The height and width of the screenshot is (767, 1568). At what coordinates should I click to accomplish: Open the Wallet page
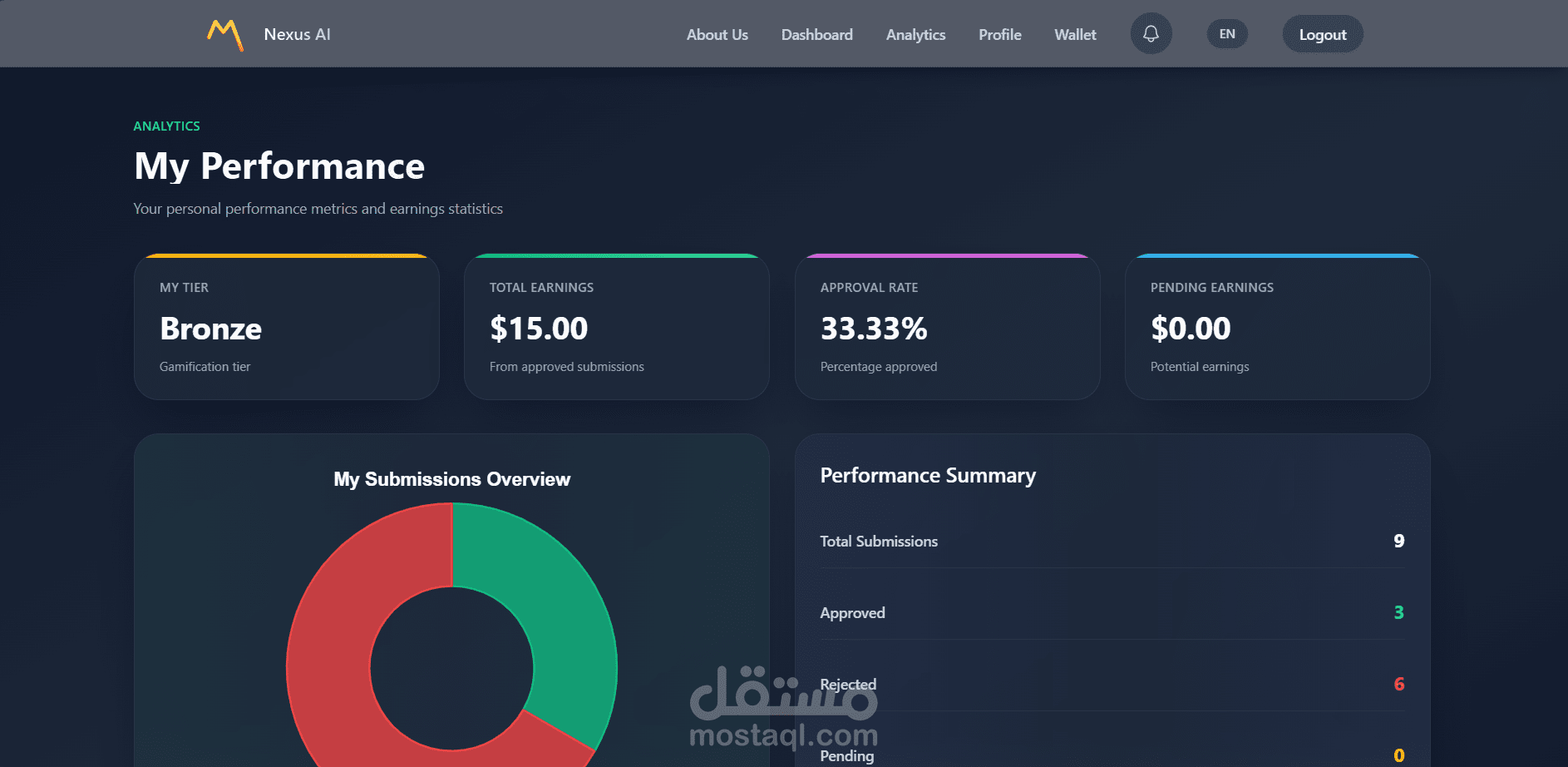pos(1076,35)
